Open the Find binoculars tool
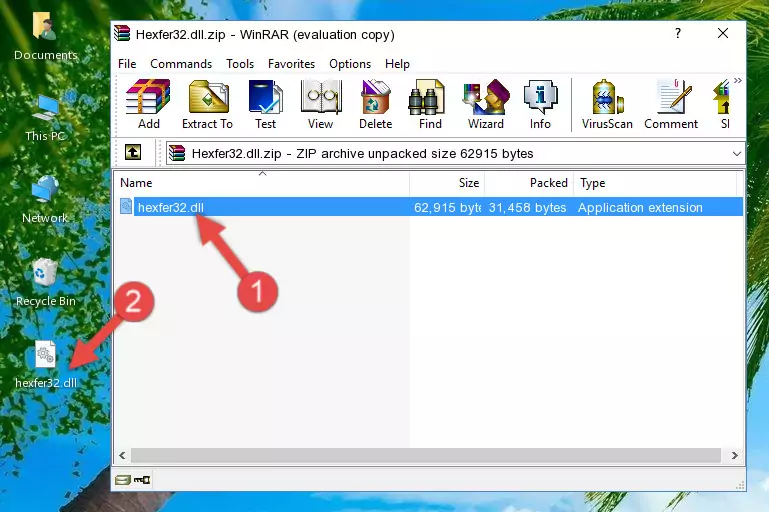Viewport: 769px width, 512px height. coord(430,104)
